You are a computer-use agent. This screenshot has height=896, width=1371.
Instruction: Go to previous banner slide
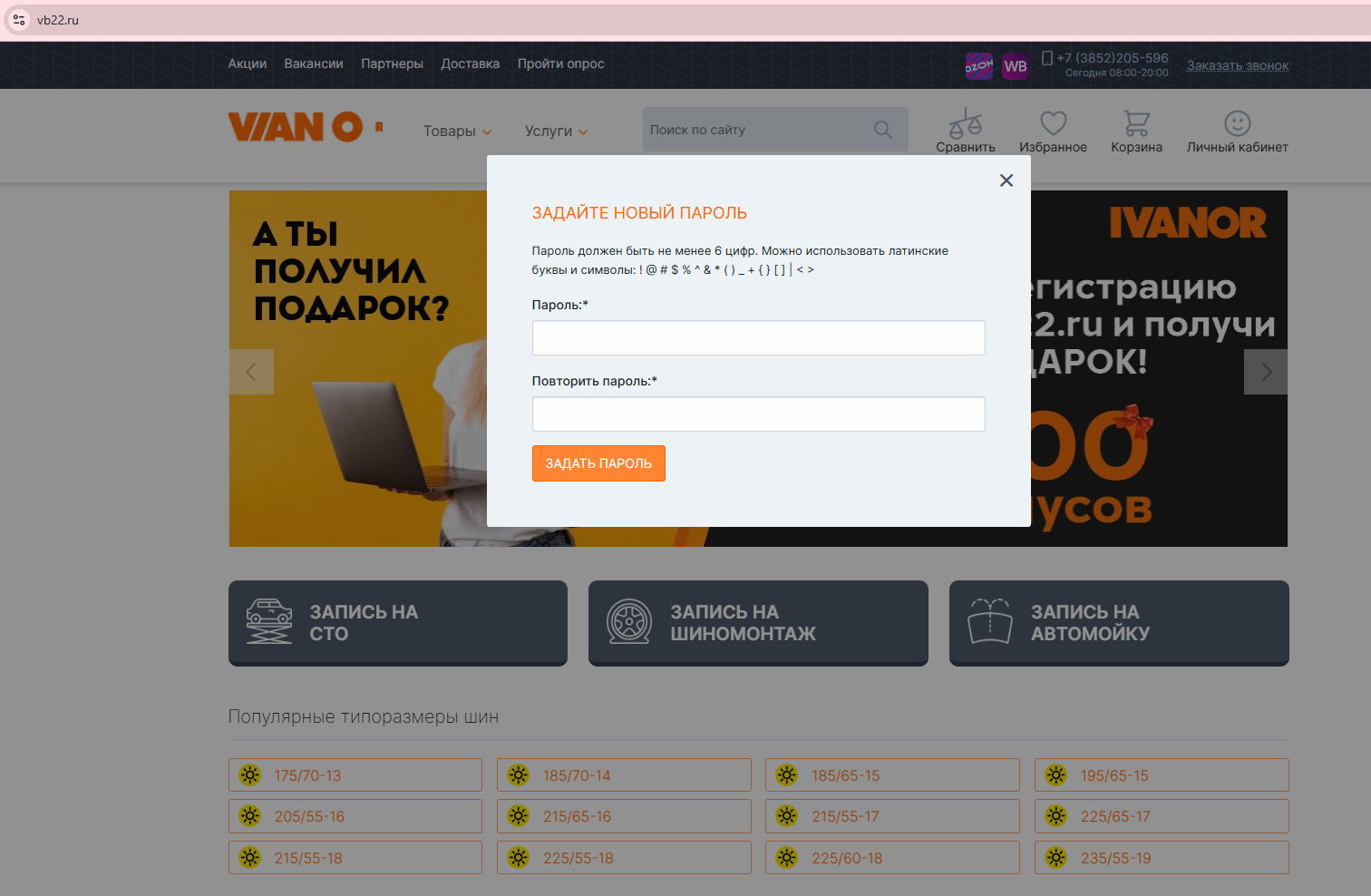251,372
